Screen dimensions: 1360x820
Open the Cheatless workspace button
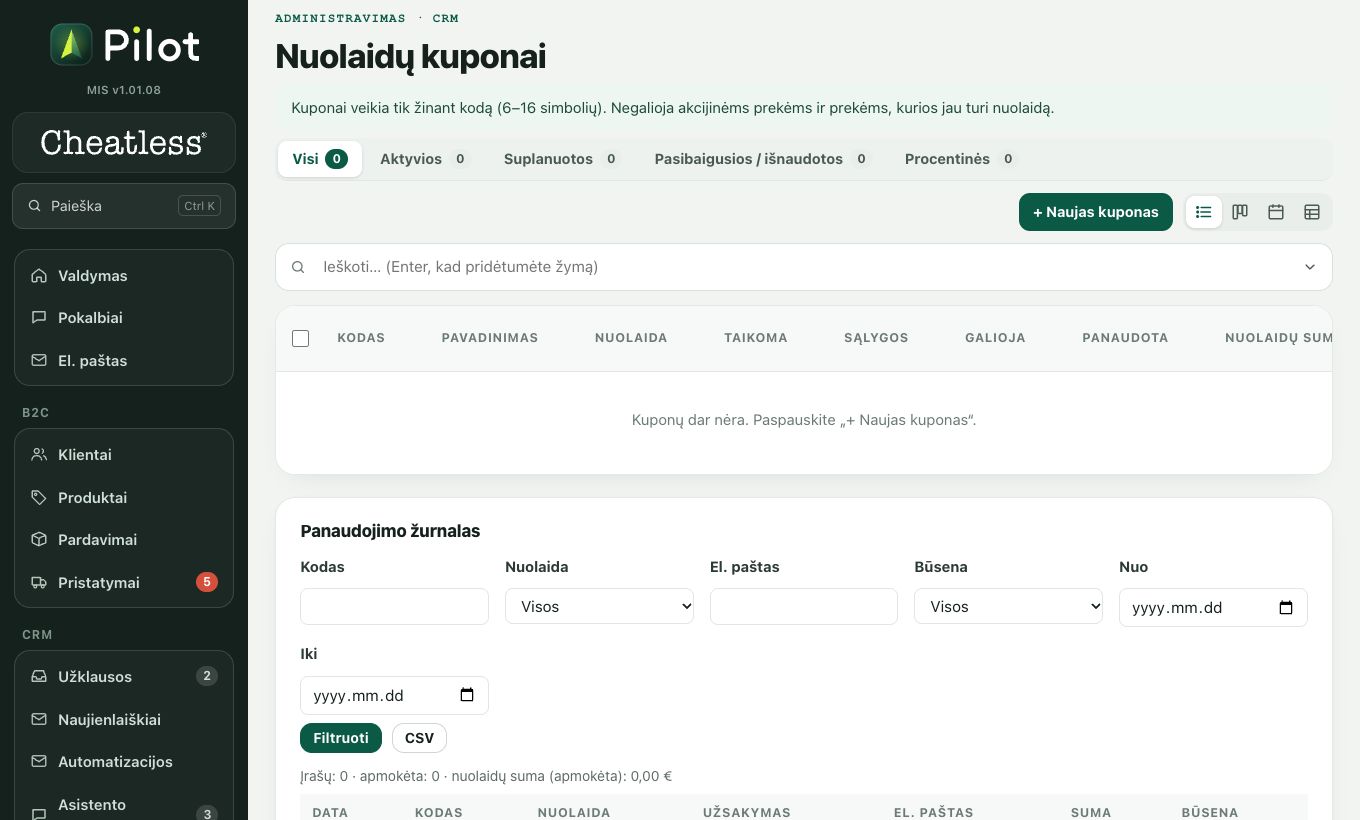124,142
